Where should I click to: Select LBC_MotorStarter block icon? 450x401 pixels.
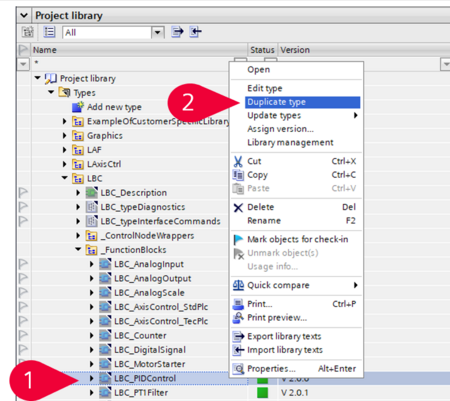[105, 364]
